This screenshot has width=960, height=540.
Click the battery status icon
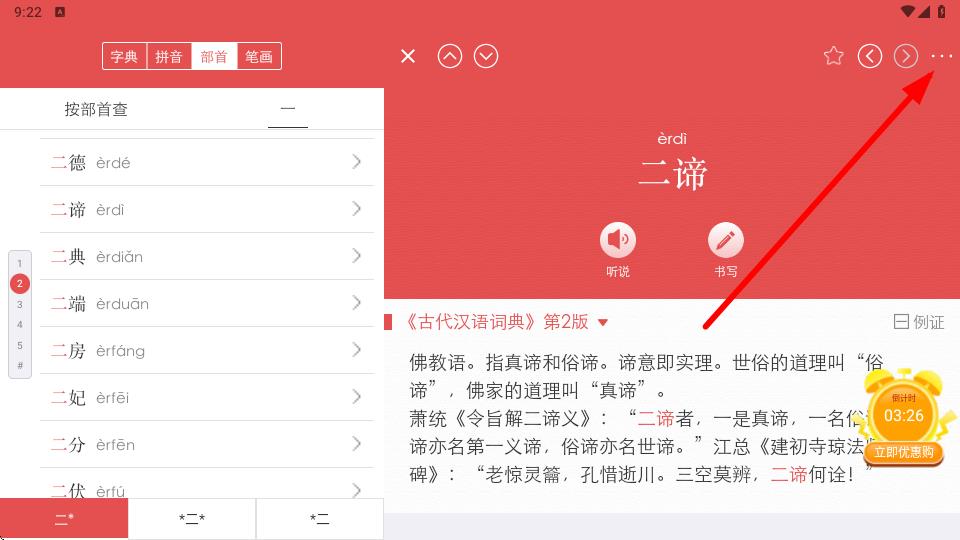(x=941, y=12)
